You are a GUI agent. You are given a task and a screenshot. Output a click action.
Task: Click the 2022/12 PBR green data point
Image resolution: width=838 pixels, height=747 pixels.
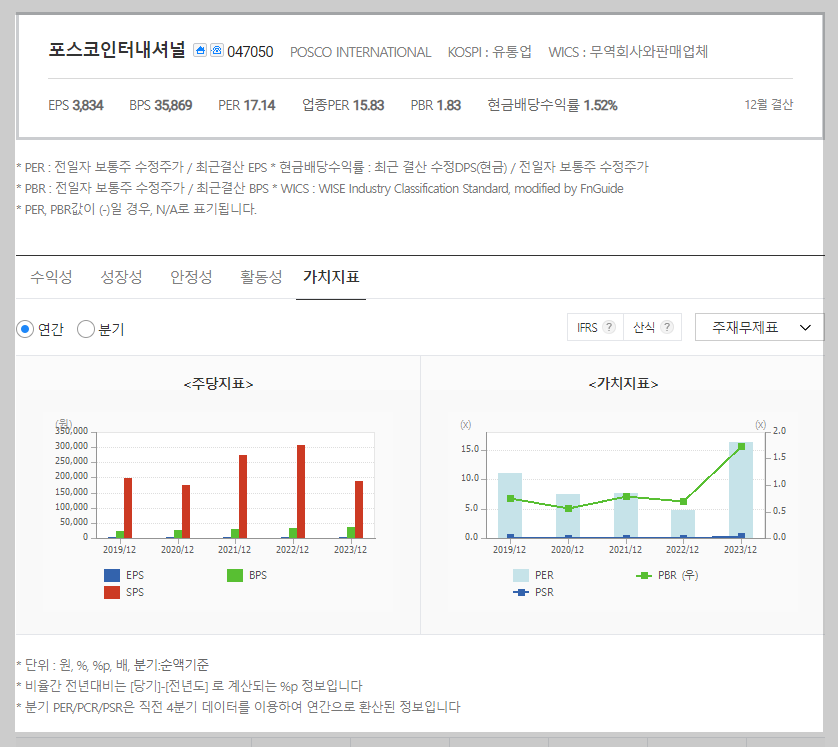[x=683, y=502]
